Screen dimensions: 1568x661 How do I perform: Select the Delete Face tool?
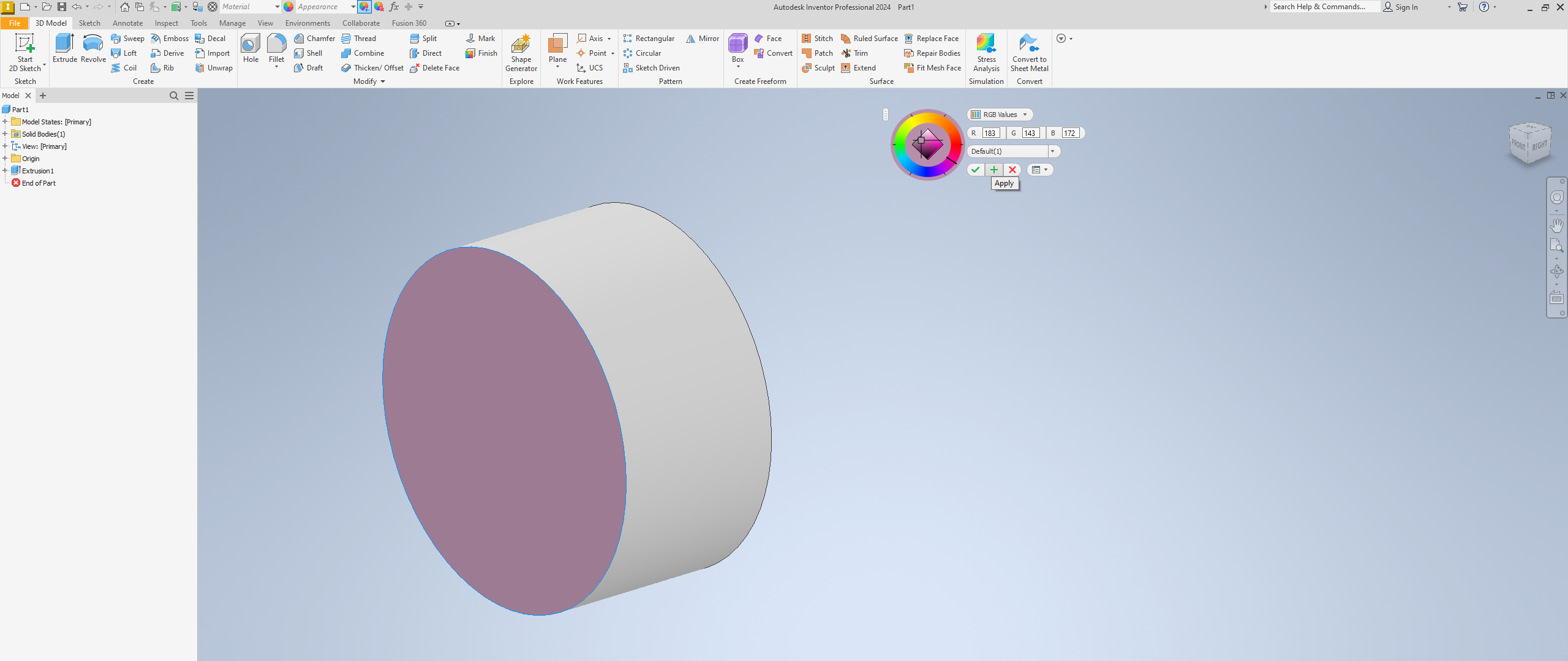pyautogui.click(x=434, y=68)
